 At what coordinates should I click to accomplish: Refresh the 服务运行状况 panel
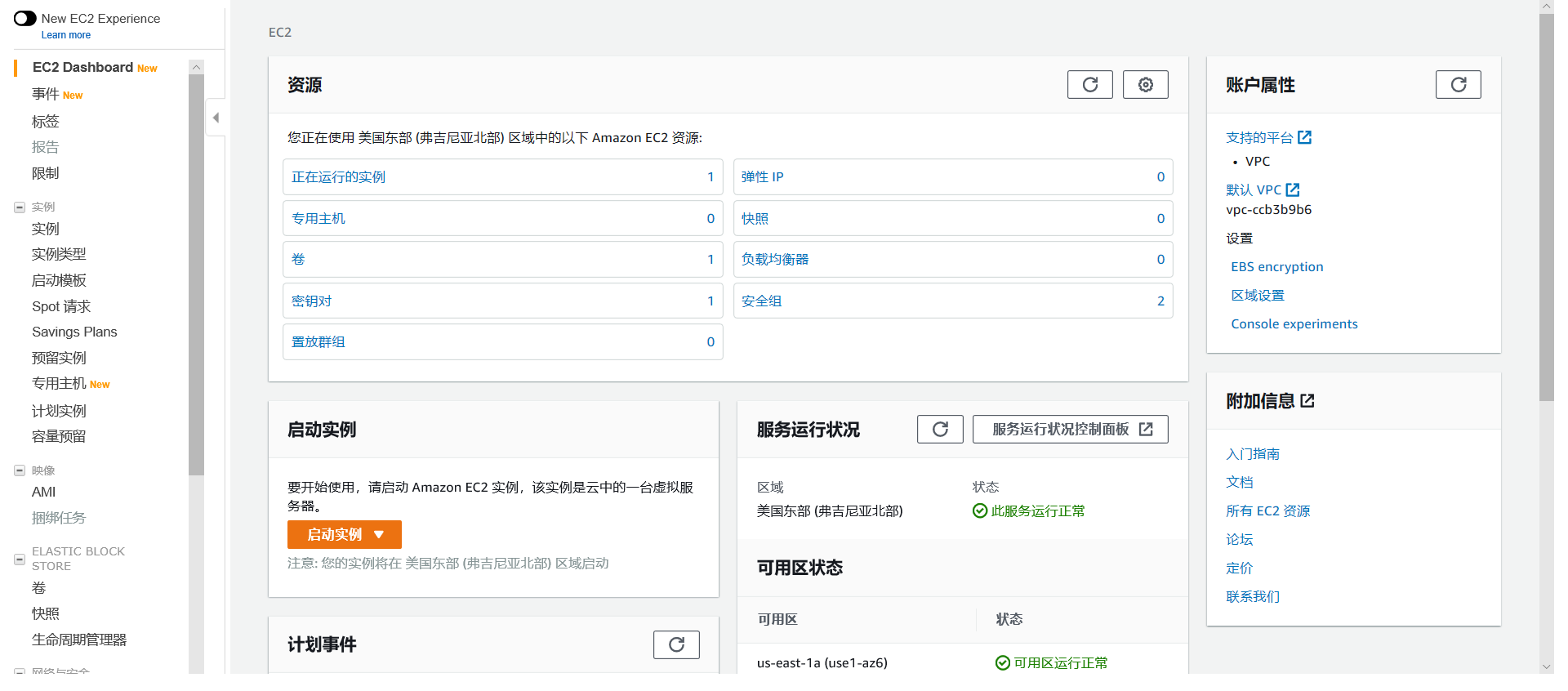pos(940,430)
